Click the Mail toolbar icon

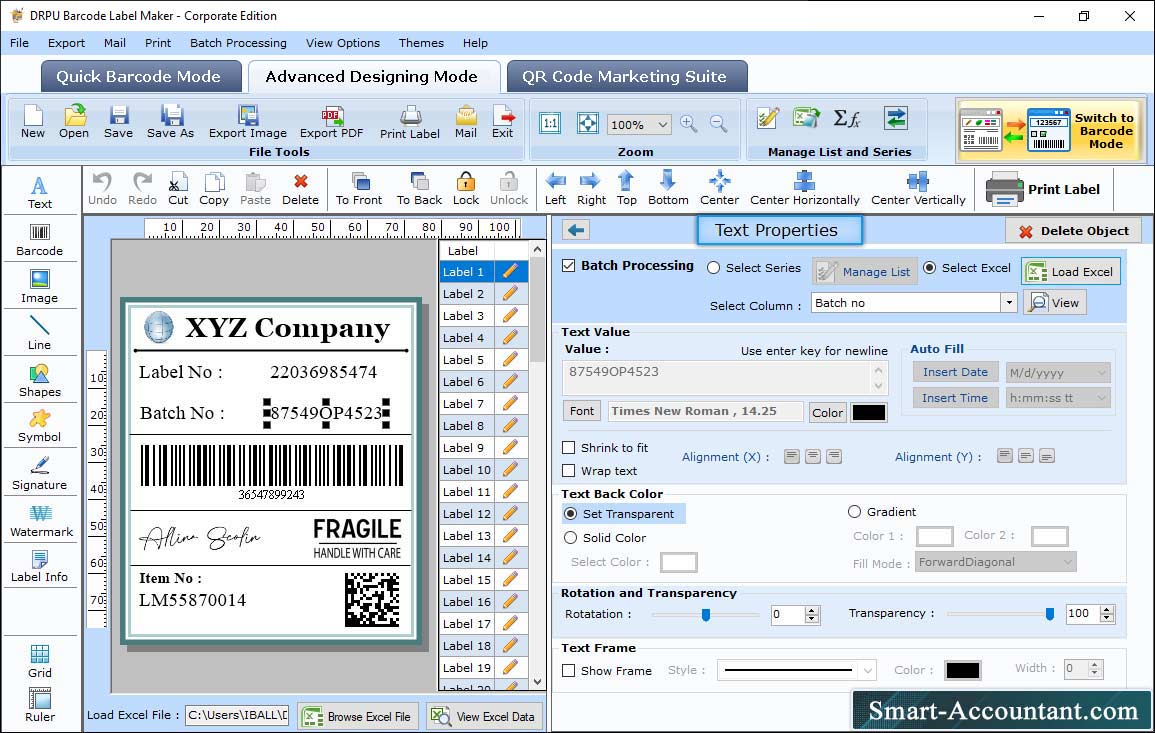[466, 122]
